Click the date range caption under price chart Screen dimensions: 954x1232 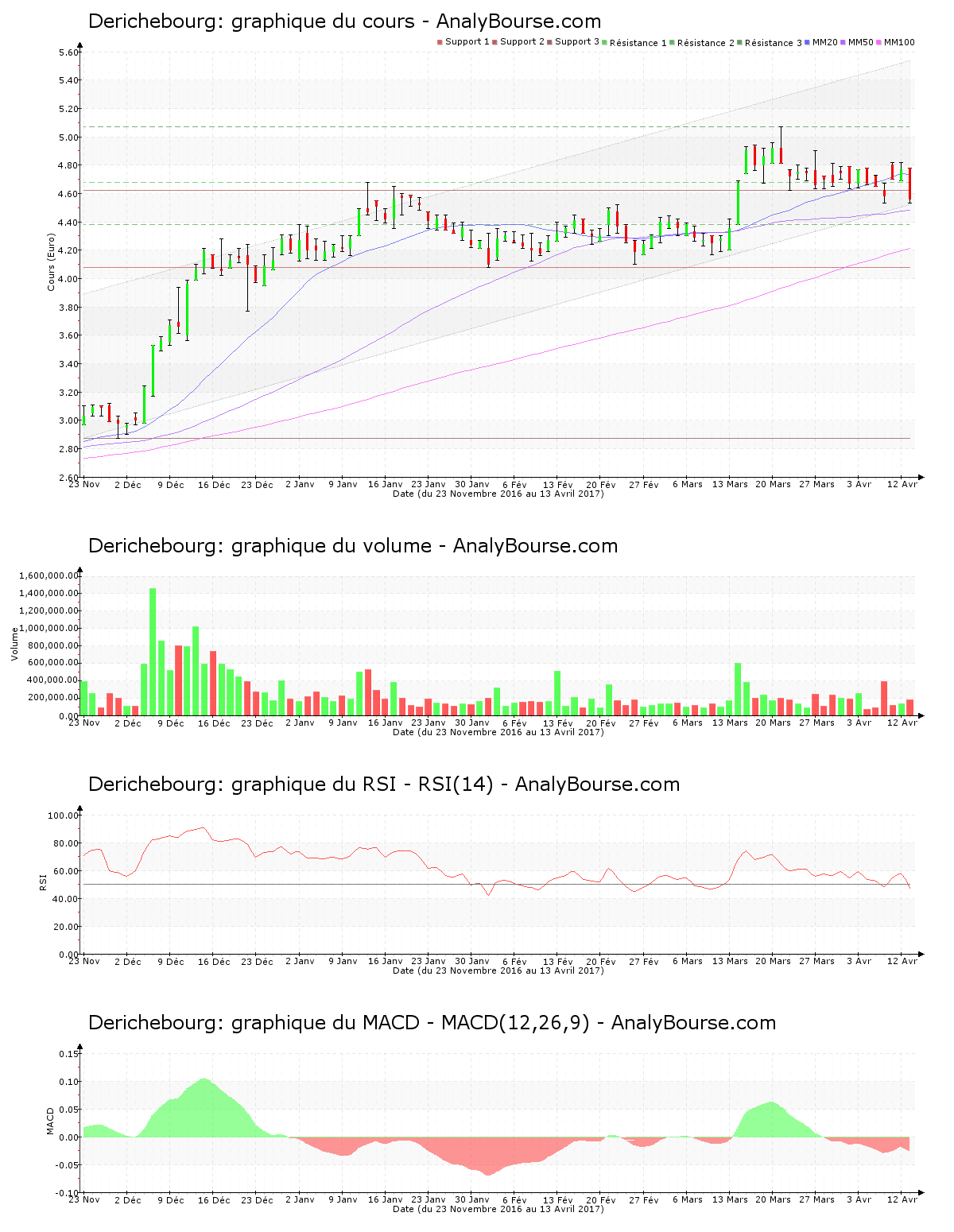pos(498,494)
